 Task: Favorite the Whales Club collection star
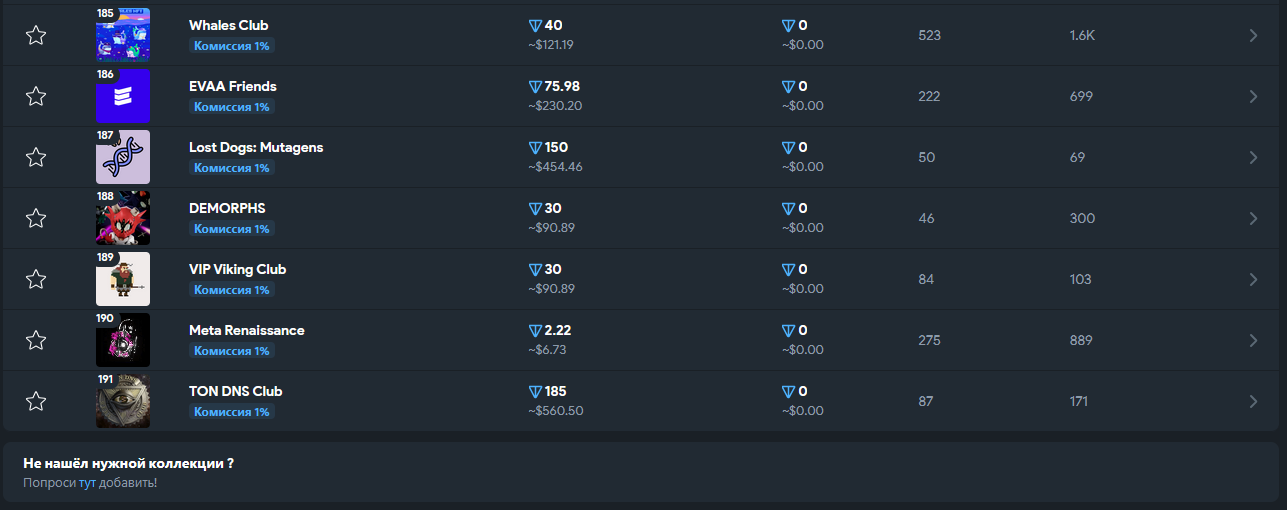coord(36,35)
